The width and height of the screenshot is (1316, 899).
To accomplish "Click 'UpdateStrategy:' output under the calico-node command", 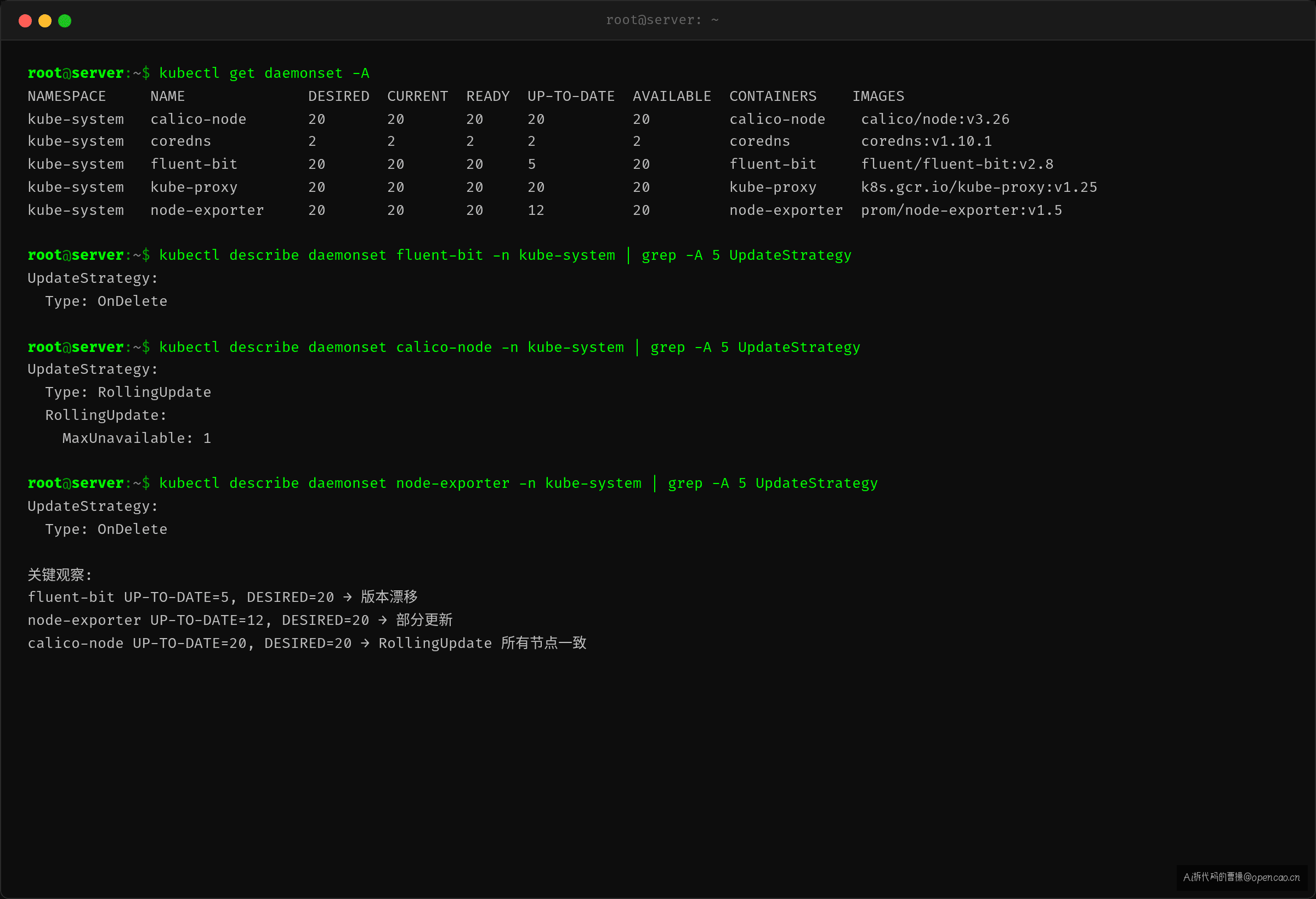I will coord(93,369).
